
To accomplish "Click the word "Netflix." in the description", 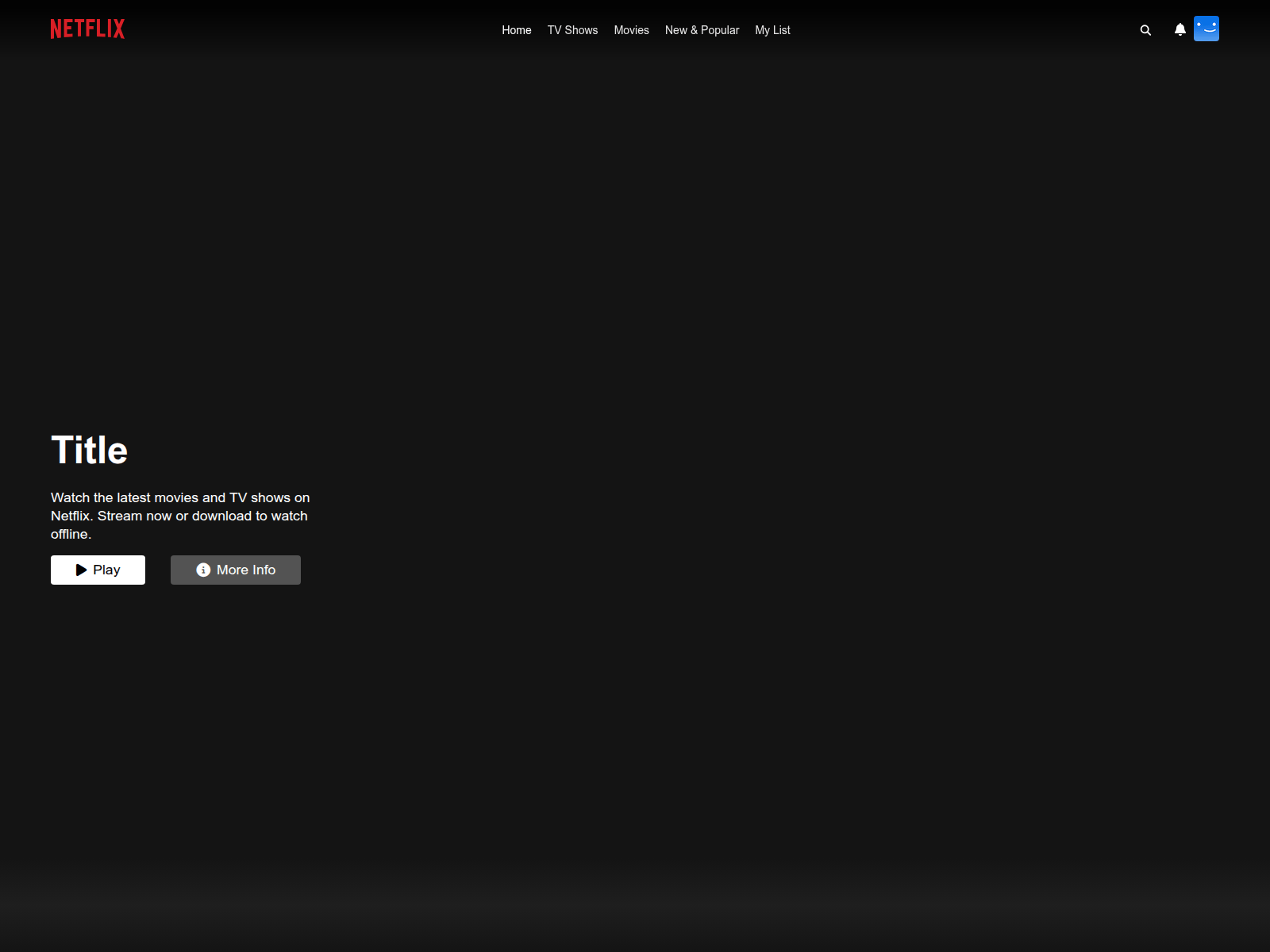I will coord(71,516).
